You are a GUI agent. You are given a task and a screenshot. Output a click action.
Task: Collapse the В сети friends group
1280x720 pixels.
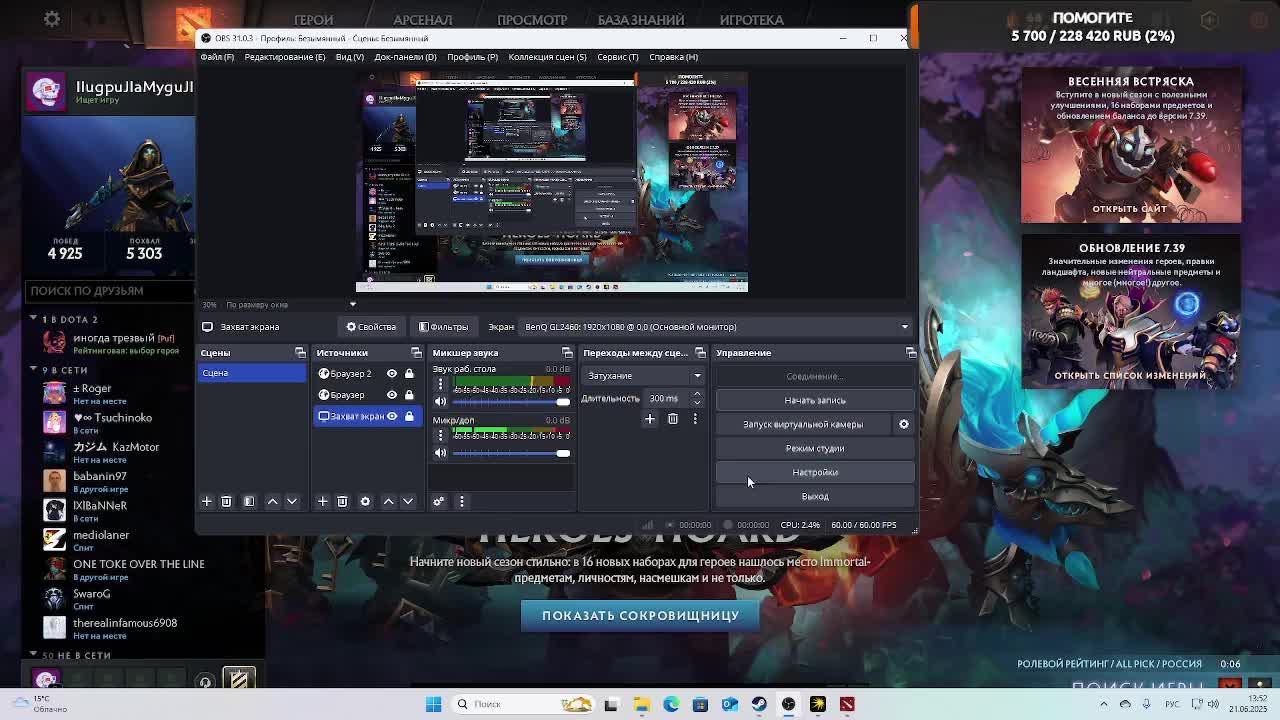click(x=33, y=370)
